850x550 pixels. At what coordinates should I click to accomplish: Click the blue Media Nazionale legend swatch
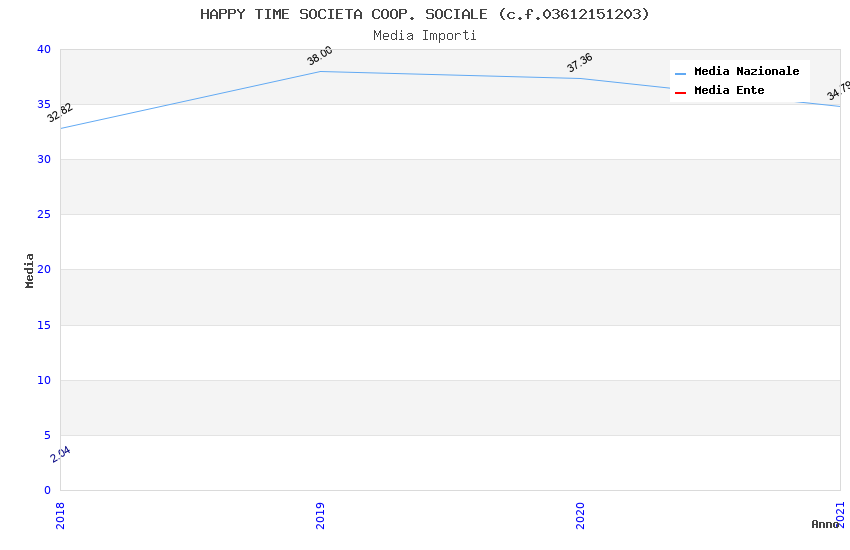pos(680,73)
